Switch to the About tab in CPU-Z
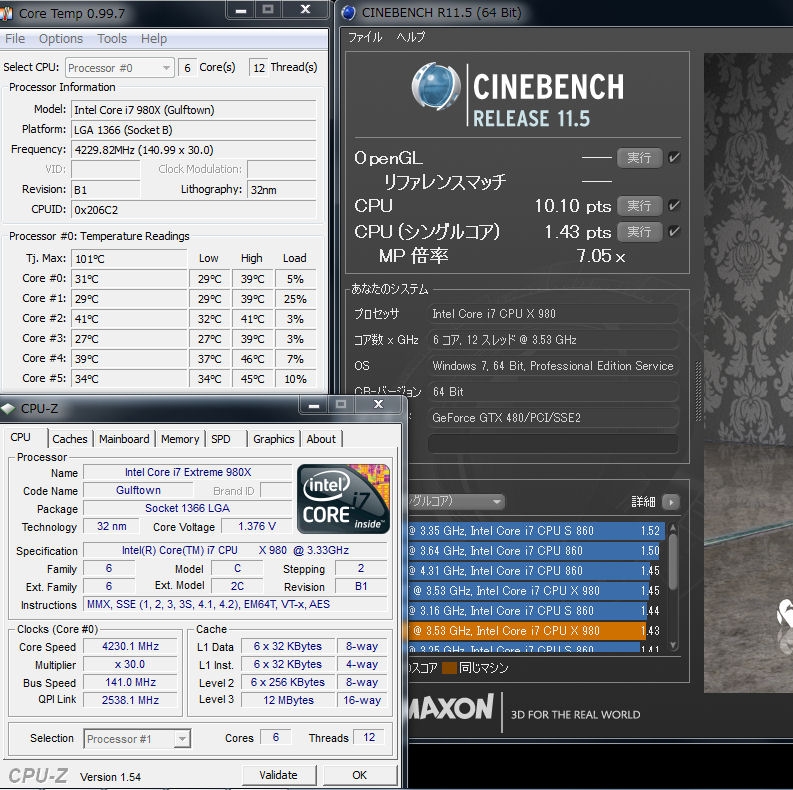Viewport: 793px width, 790px height. pyautogui.click(x=321, y=439)
